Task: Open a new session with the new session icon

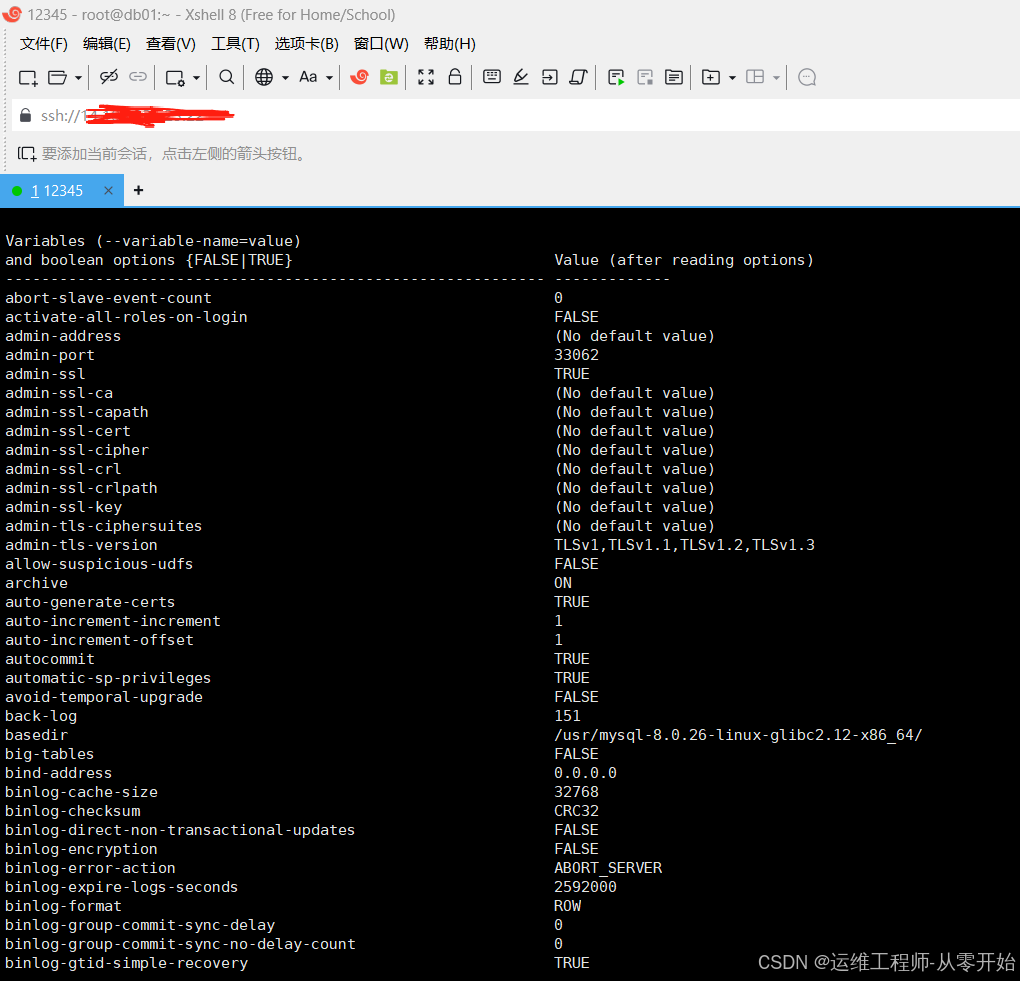Action: (x=28, y=77)
